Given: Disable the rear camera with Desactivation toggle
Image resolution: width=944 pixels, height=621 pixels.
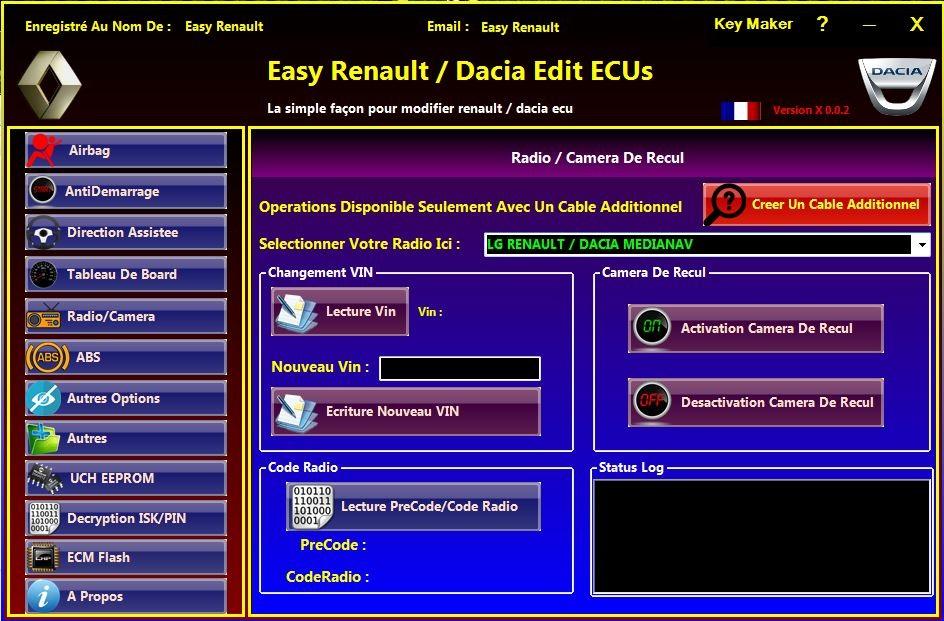Looking at the screenshot, I should (x=651, y=402).
